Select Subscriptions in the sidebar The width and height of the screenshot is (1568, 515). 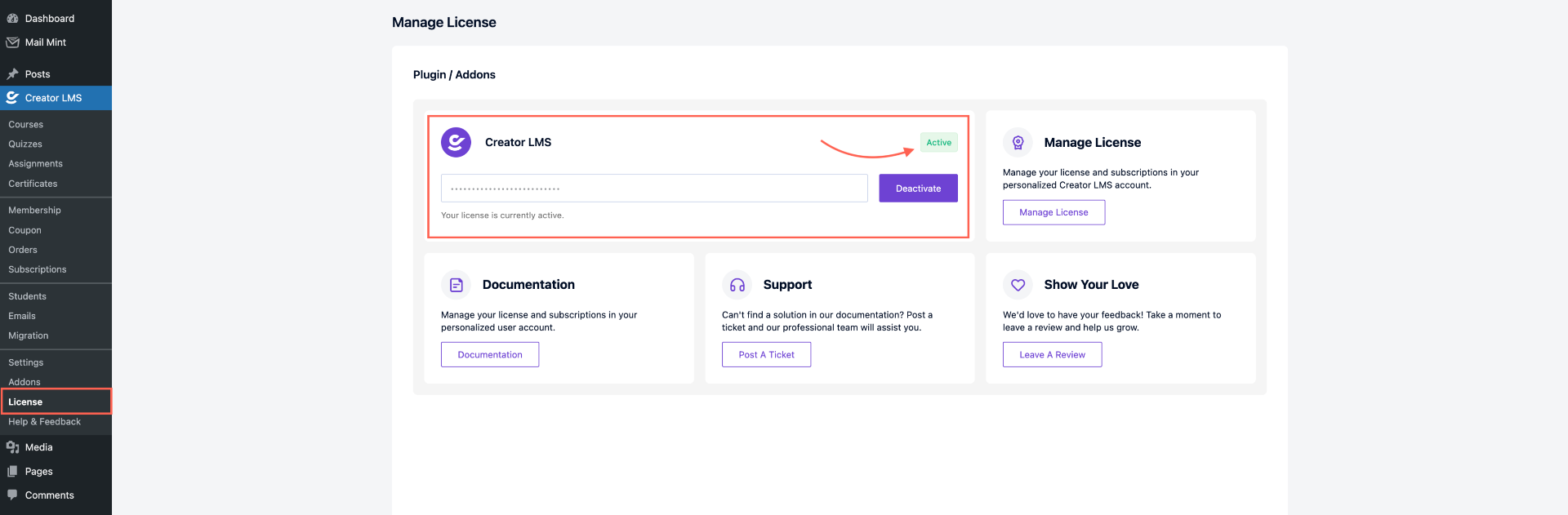[38, 269]
